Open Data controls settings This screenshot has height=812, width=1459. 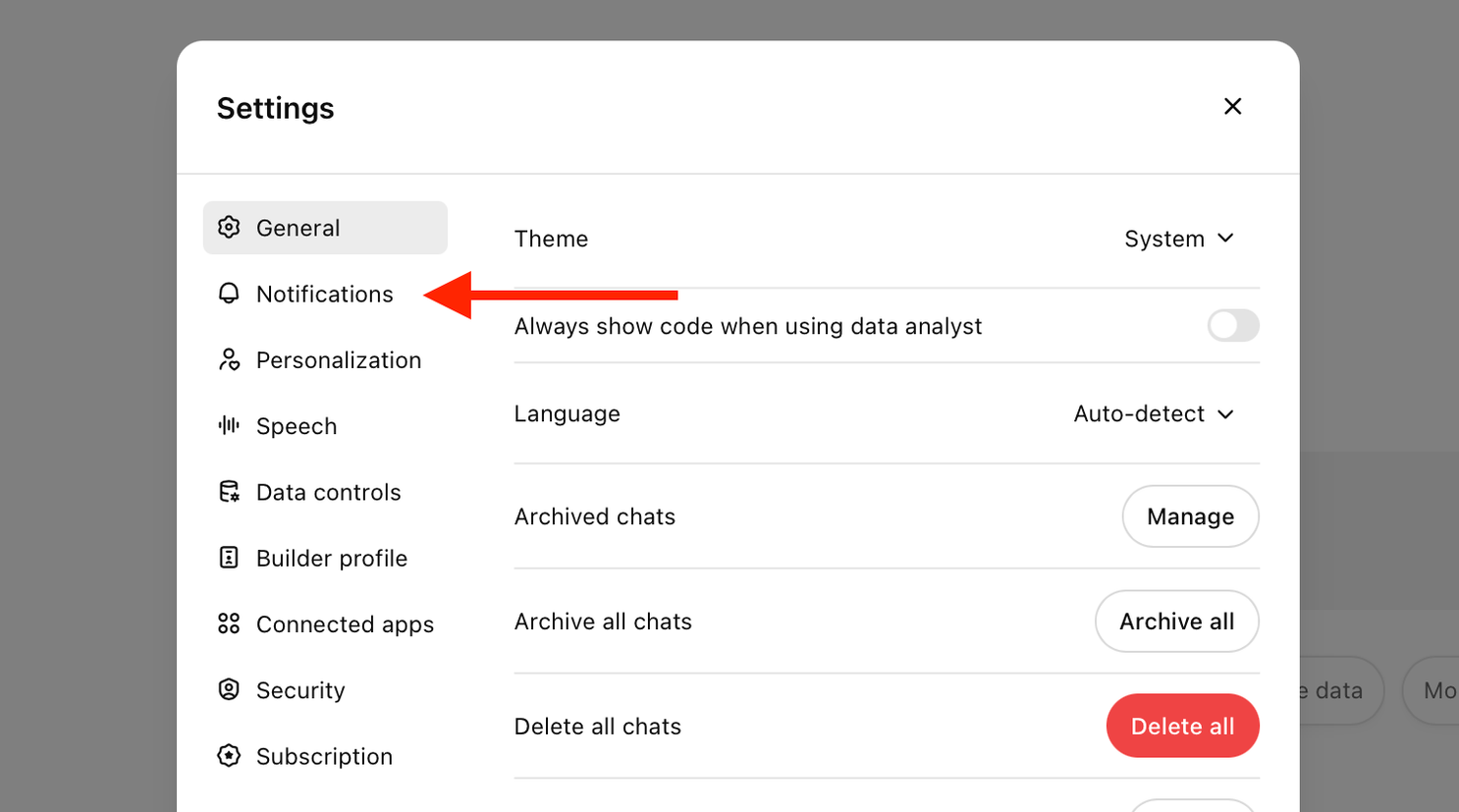(325, 492)
